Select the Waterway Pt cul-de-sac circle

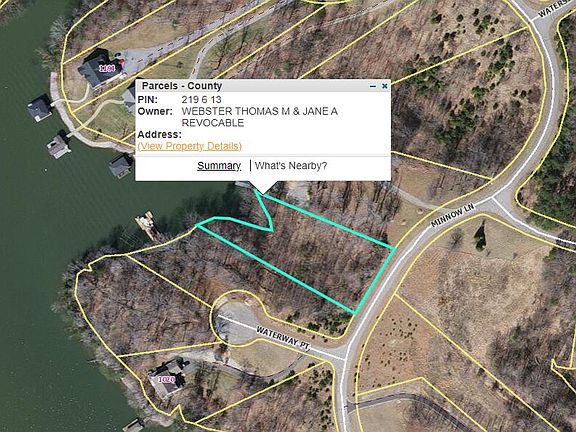point(234,319)
